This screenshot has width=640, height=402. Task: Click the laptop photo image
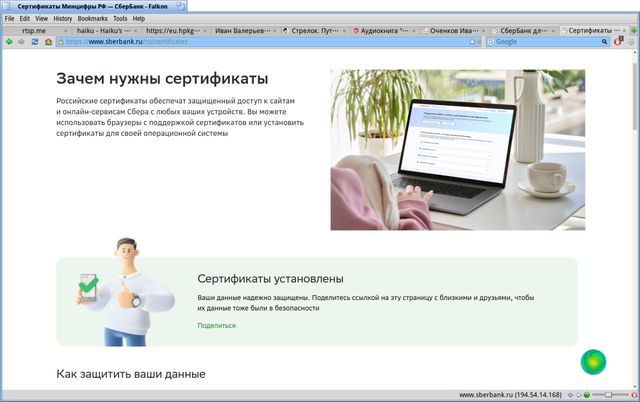[x=458, y=150]
